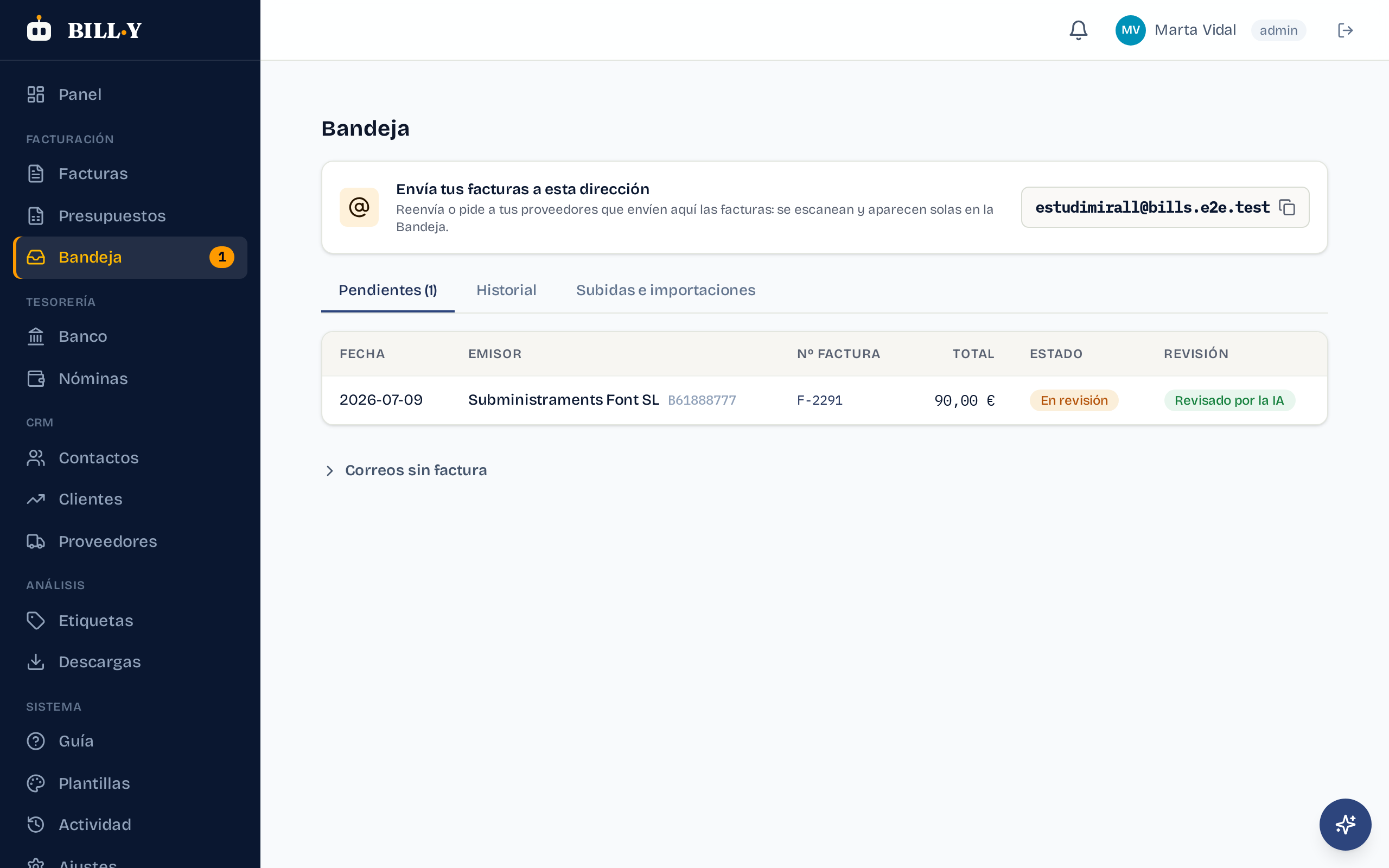Click the BILL·Y robot logo icon
The width and height of the screenshot is (1389, 868).
point(39,29)
